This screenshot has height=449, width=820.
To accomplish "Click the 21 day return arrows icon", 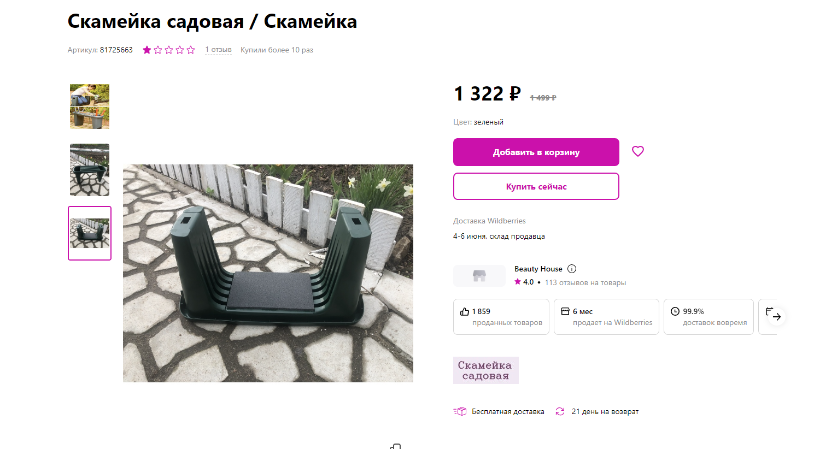I will tap(560, 411).
